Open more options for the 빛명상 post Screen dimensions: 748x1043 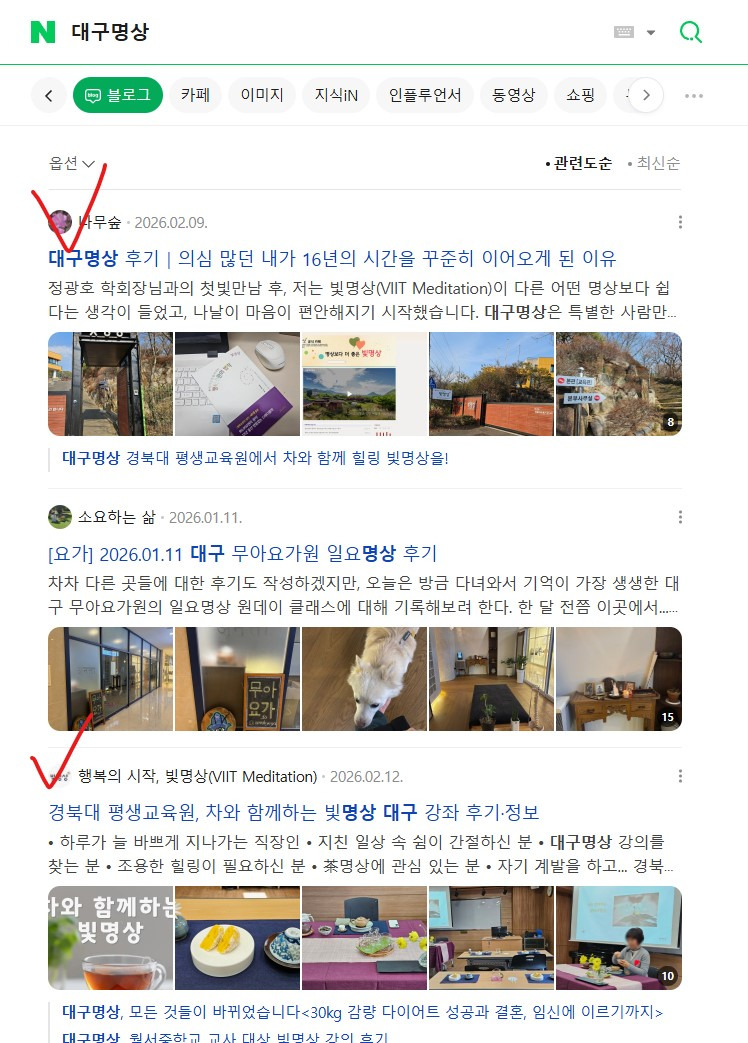coord(680,776)
